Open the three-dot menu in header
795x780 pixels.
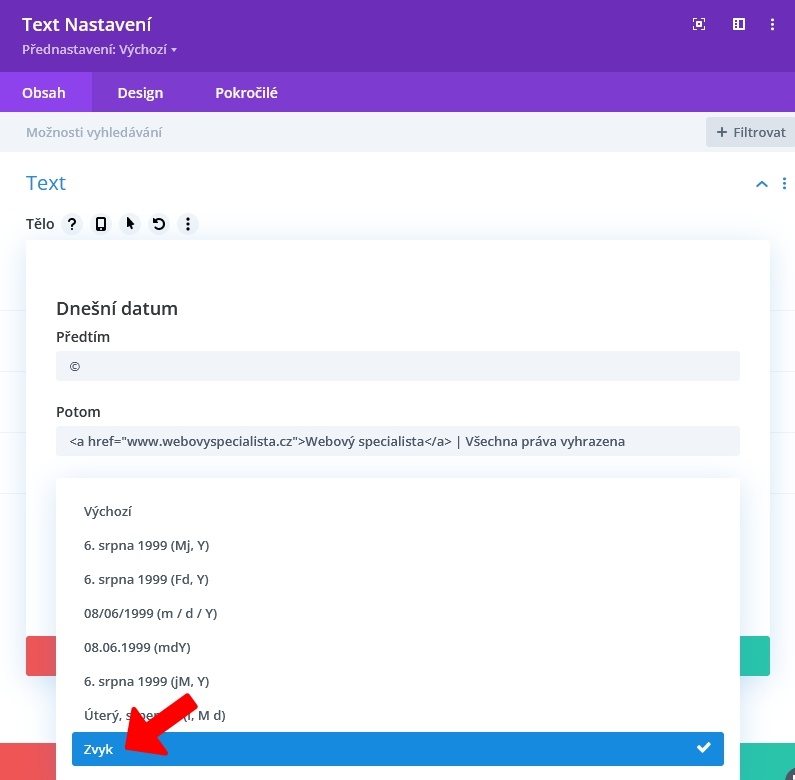pos(772,25)
